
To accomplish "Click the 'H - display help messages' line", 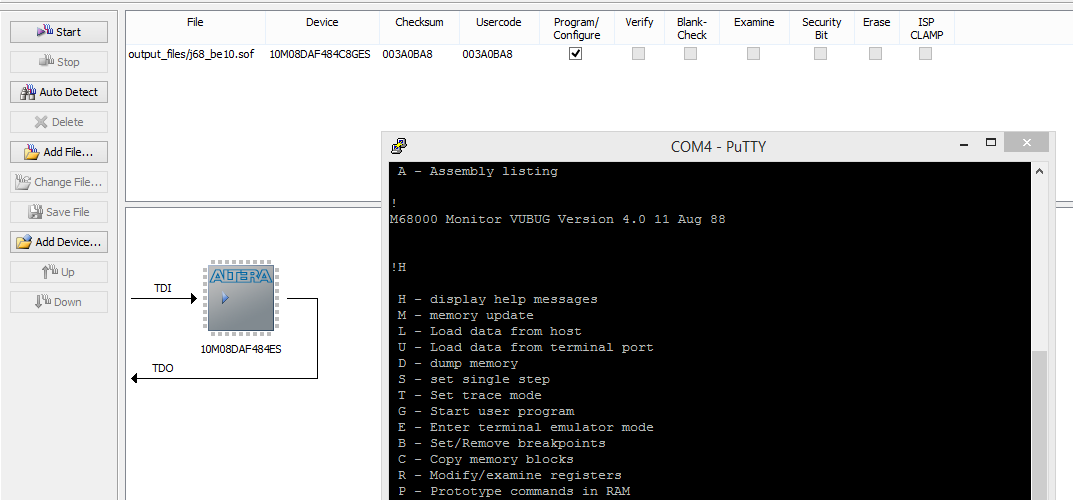I will (x=497, y=300).
